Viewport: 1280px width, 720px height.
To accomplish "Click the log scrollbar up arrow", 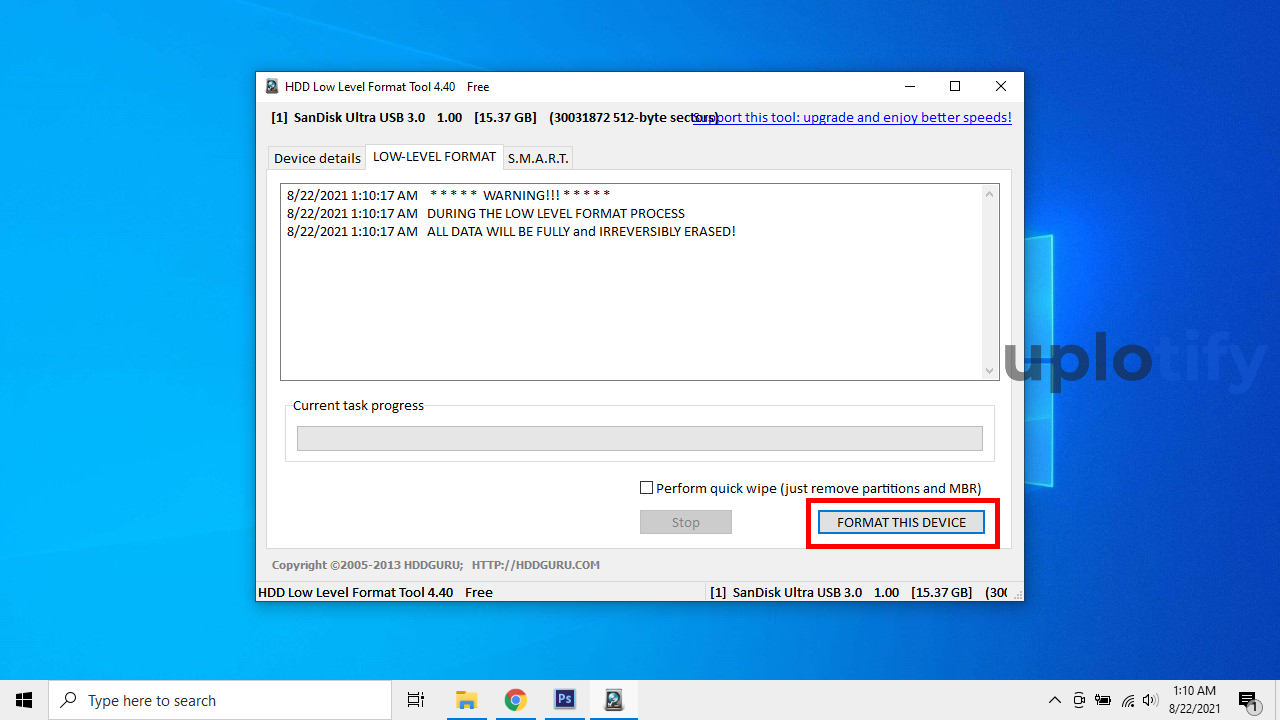I will [x=990, y=194].
